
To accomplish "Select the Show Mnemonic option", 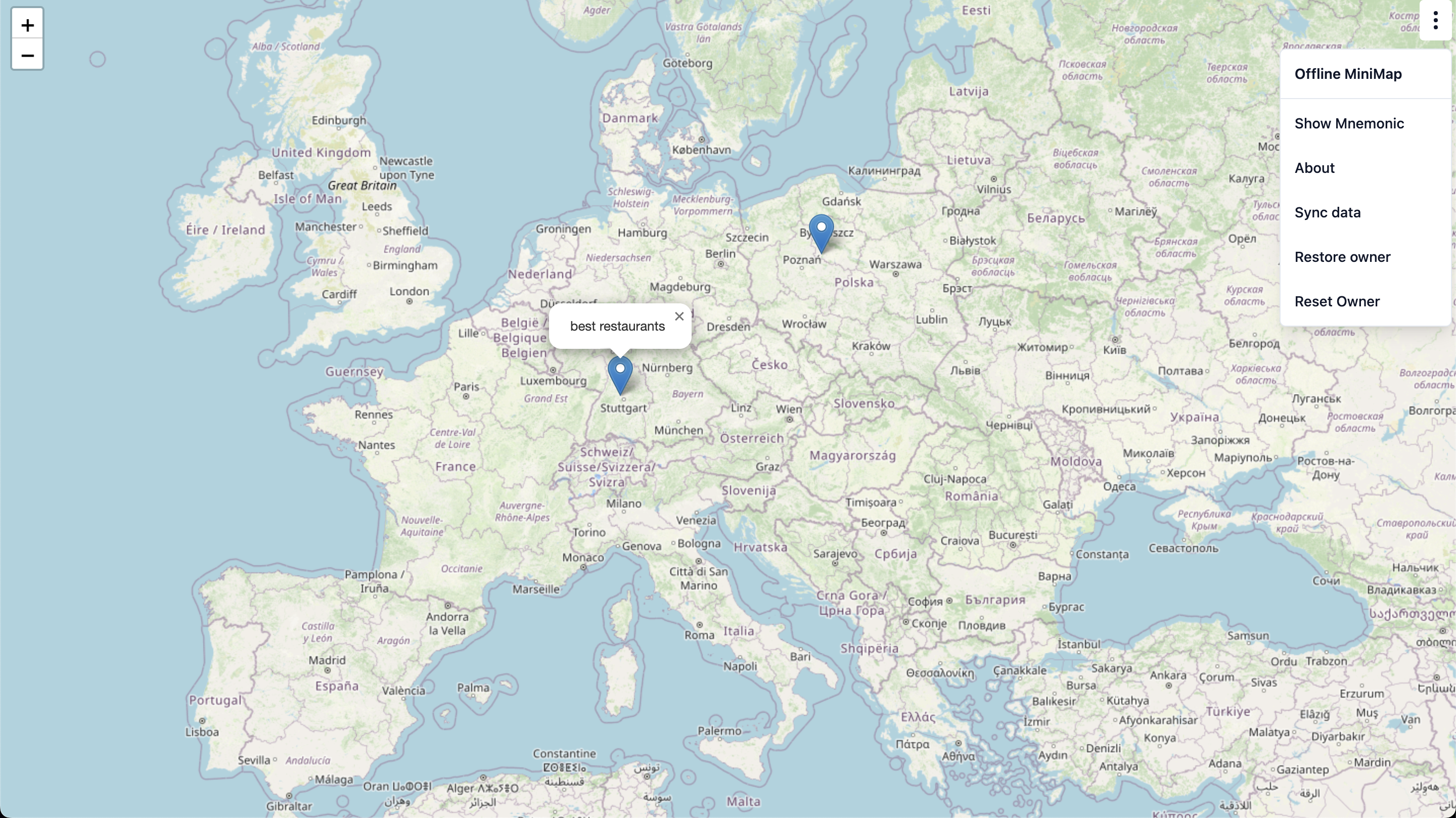I will click(x=1349, y=123).
